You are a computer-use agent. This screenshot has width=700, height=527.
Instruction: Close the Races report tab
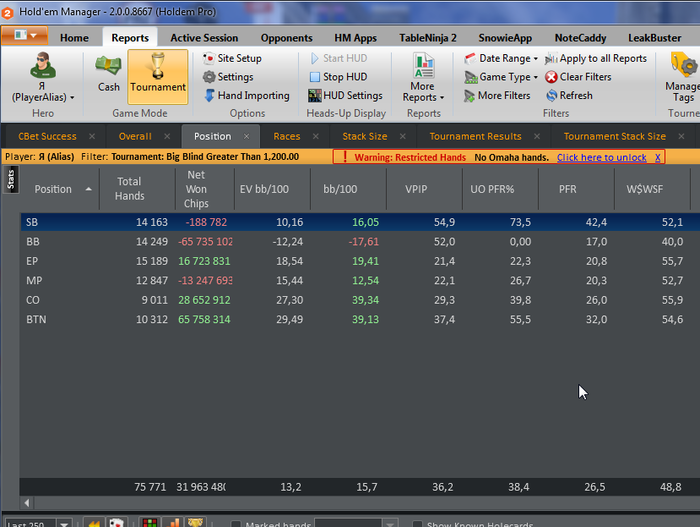pyautogui.click(x=316, y=136)
